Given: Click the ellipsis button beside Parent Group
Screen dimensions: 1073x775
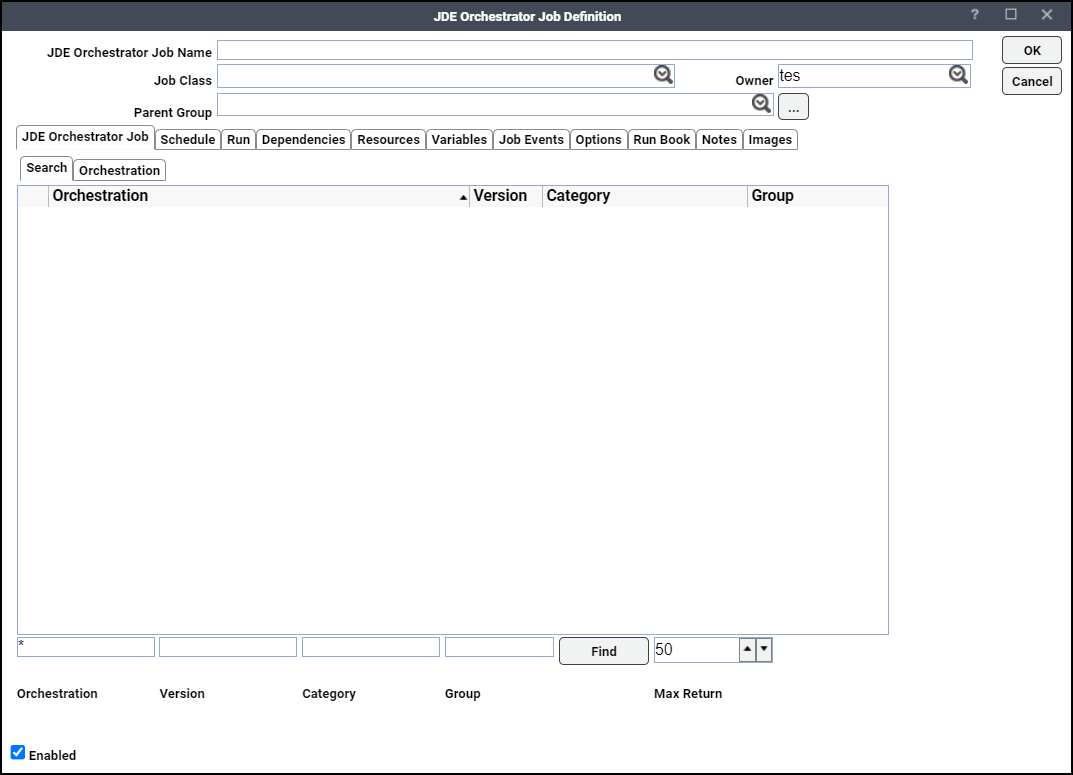Looking at the screenshot, I should tap(793, 107).
